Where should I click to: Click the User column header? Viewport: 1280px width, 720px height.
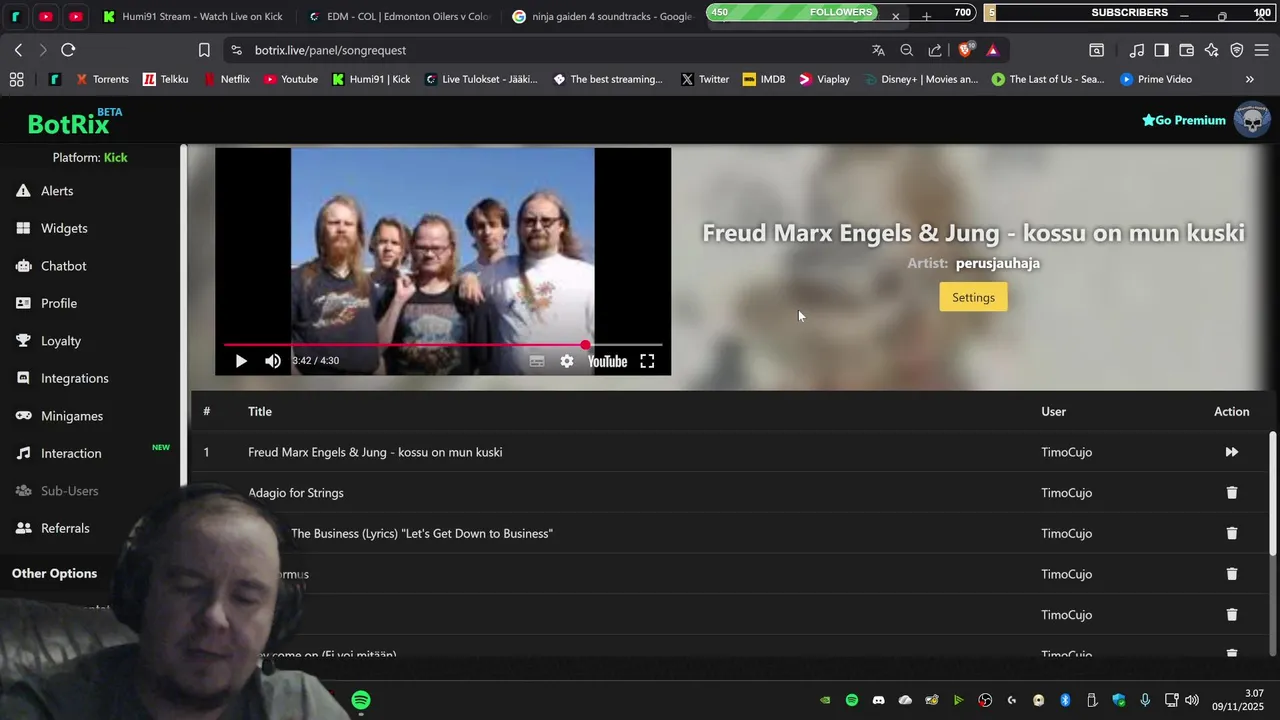click(1053, 411)
